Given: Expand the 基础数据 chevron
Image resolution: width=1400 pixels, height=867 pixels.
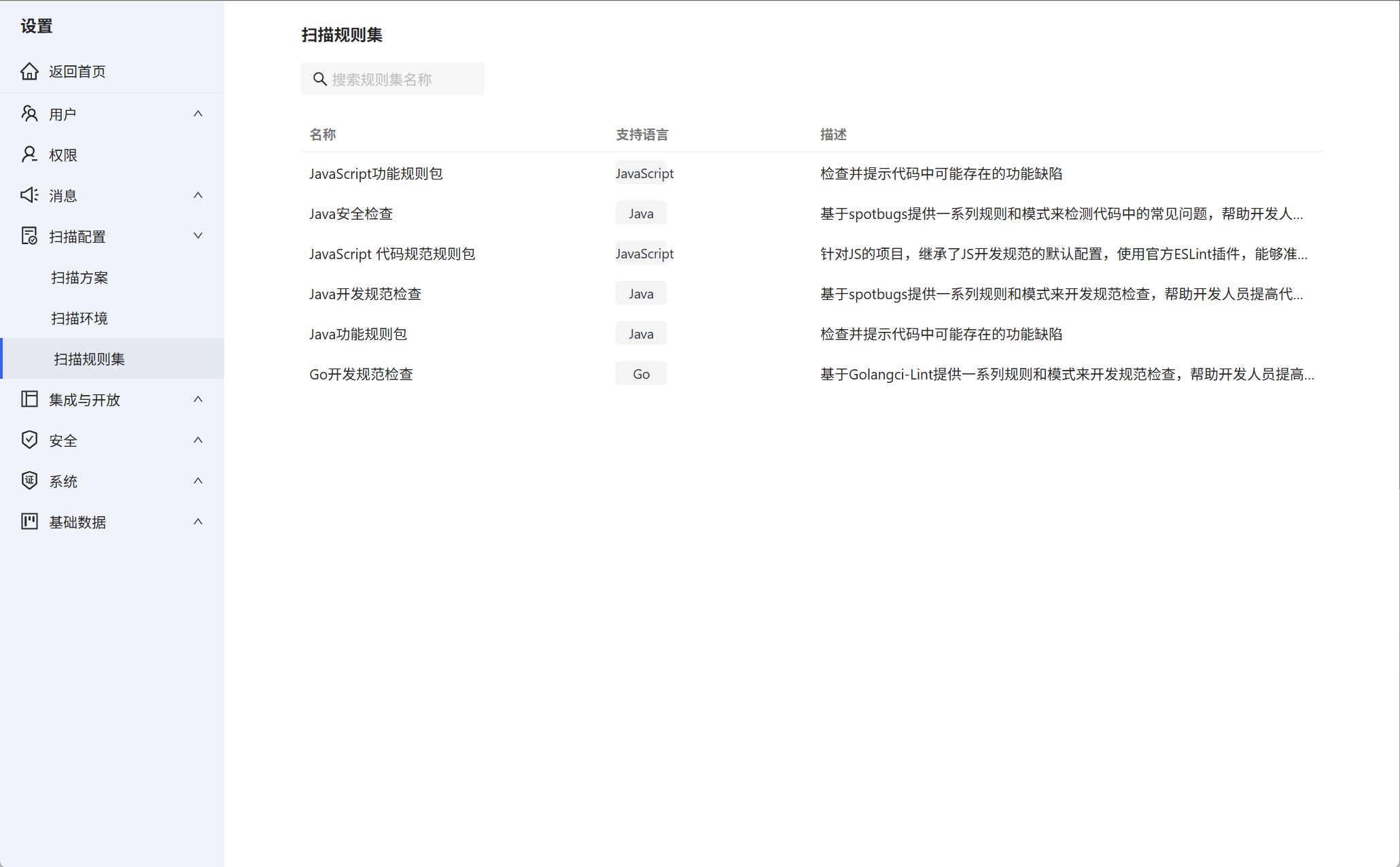Looking at the screenshot, I should pos(198,522).
